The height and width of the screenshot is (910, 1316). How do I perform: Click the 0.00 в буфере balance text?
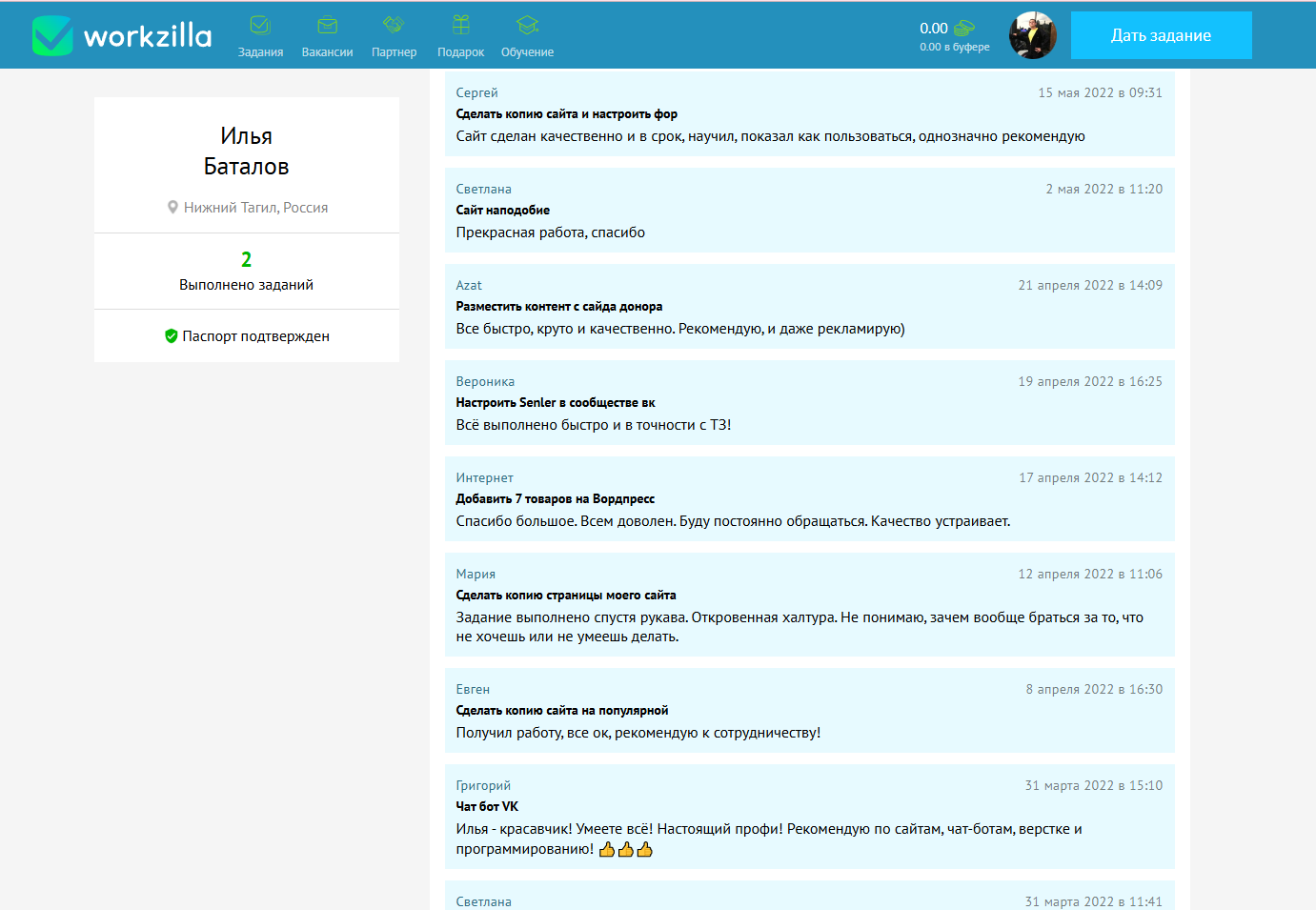[x=954, y=47]
